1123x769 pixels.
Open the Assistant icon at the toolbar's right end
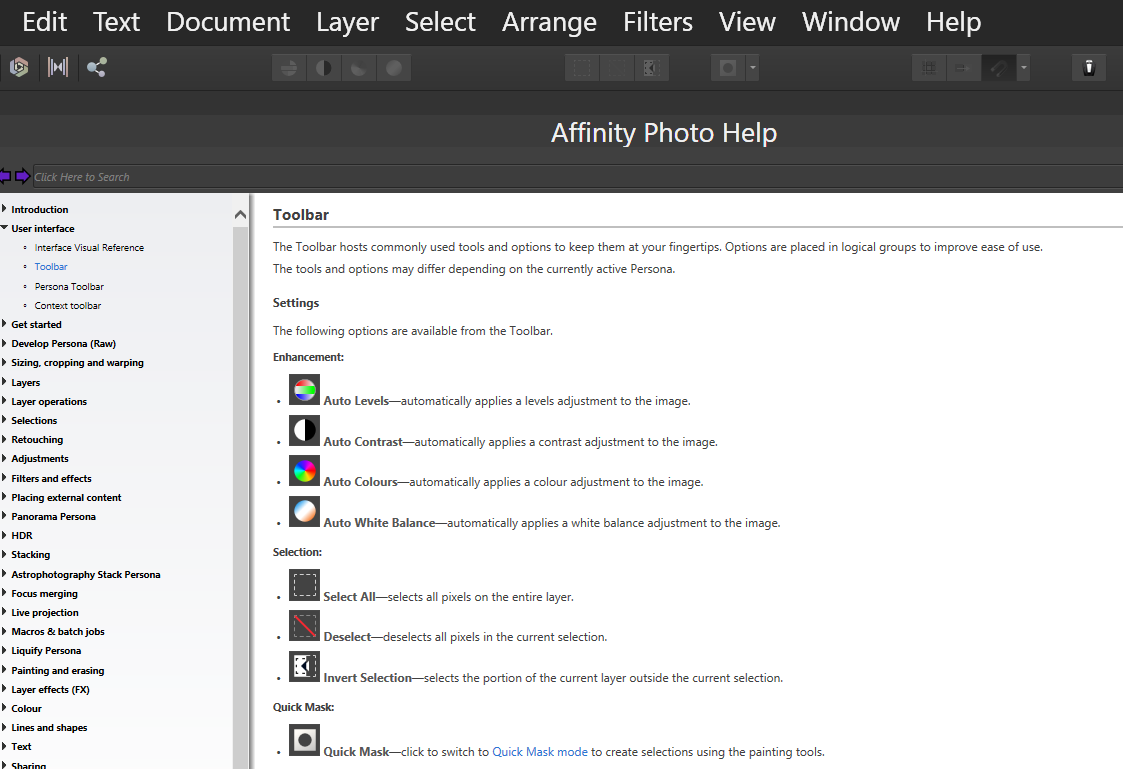point(1089,68)
